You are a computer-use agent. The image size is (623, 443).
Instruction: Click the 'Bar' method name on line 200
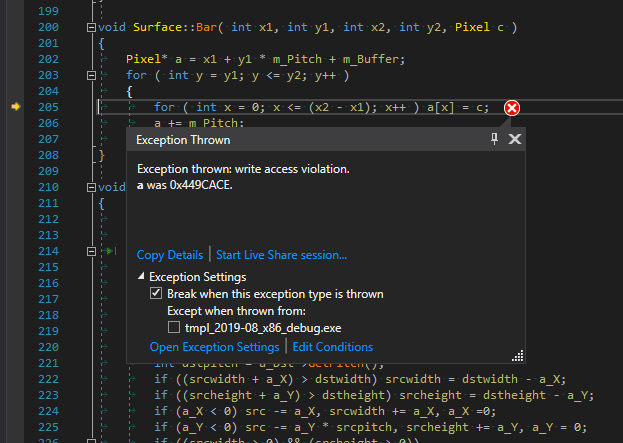[x=206, y=27]
